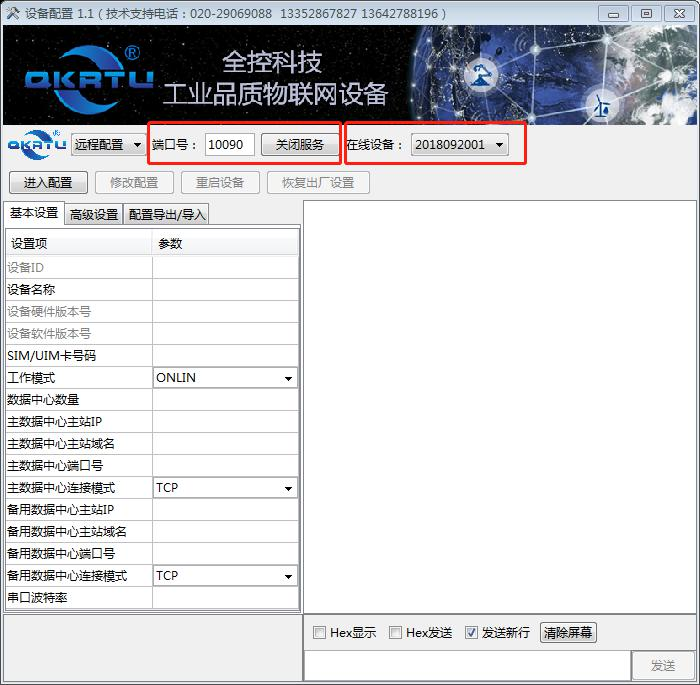Click the 进入配置 button

48,183
